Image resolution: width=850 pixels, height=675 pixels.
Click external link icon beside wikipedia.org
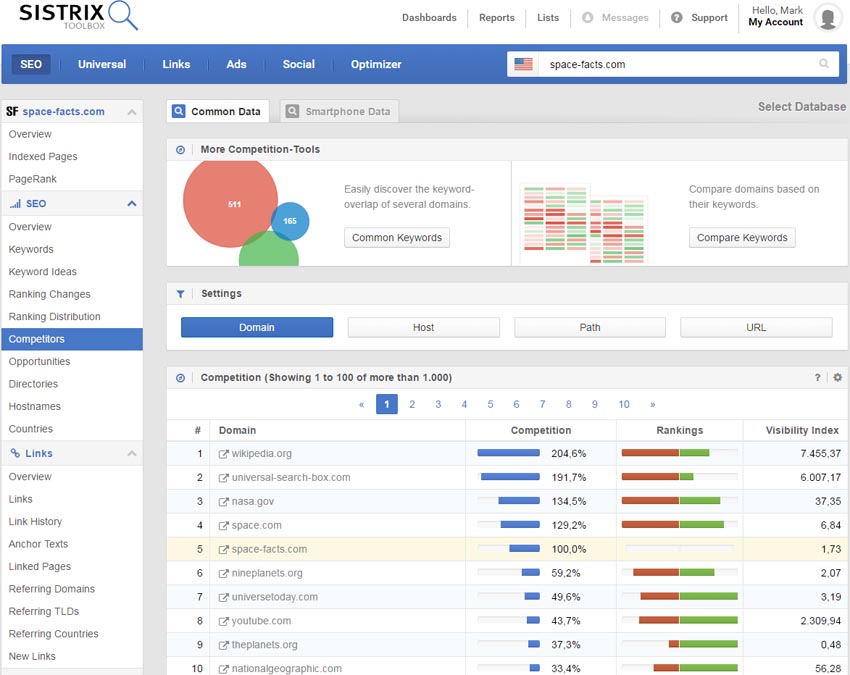[223, 454]
